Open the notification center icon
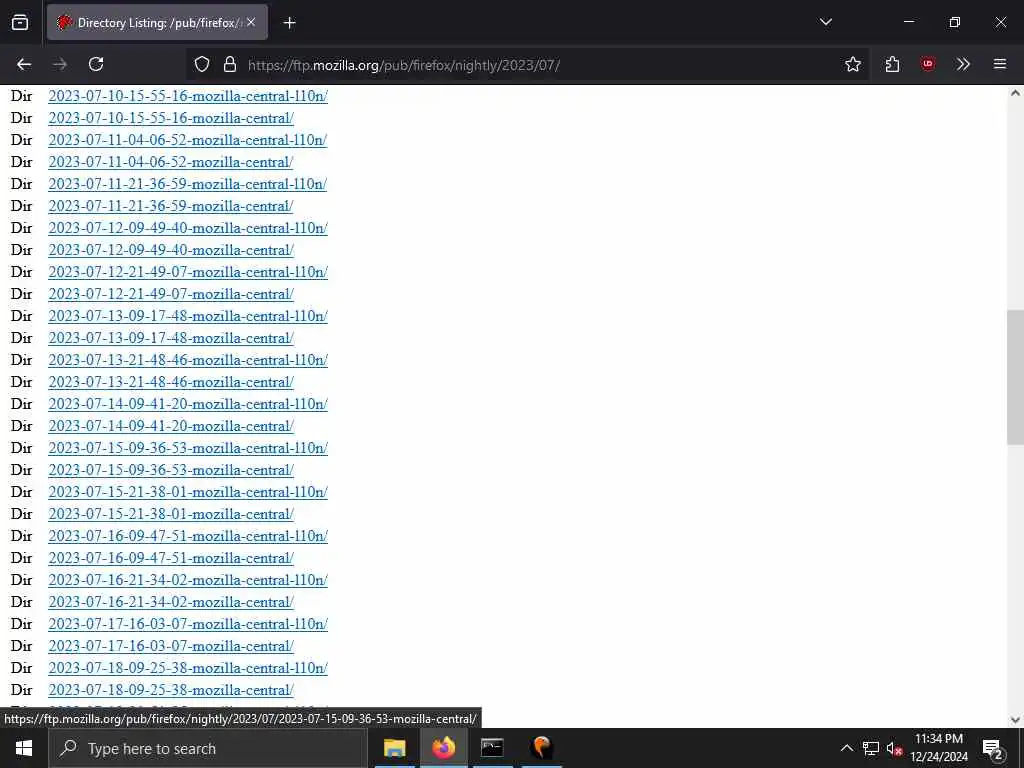The height and width of the screenshot is (768, 1024). [x=993, y=748]
